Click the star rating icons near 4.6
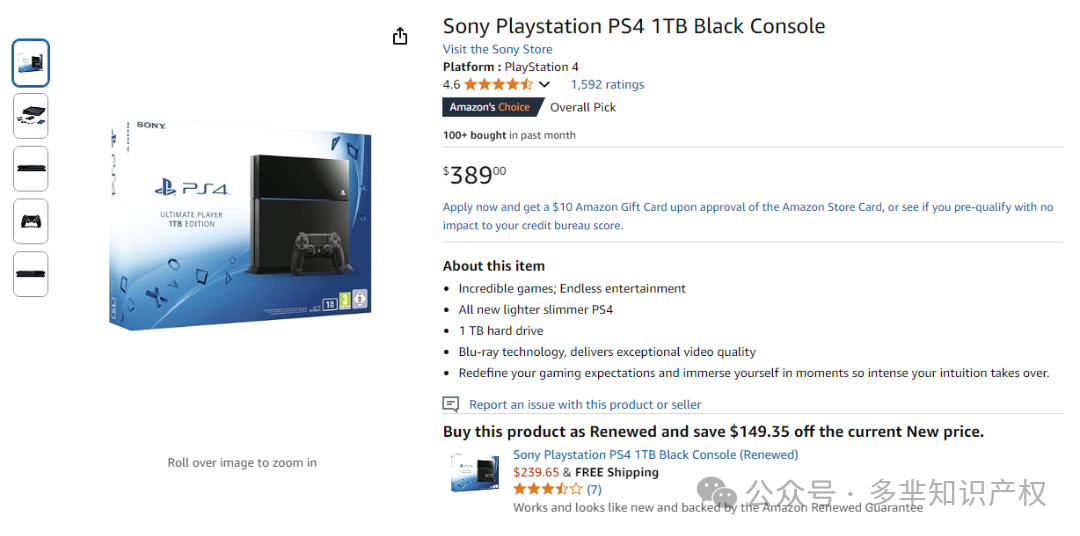 click(499, 85)
